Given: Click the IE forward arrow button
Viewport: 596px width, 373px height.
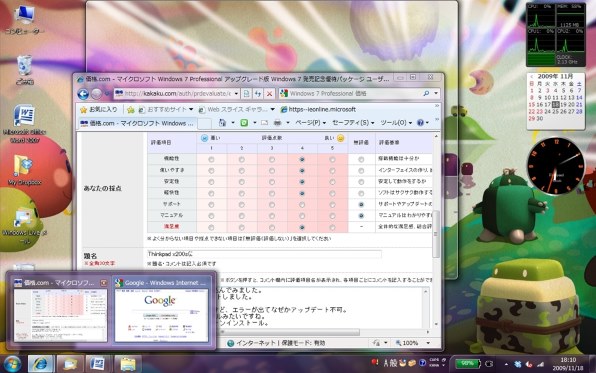Looking at the screenshot, I should [x=97, y=94].
